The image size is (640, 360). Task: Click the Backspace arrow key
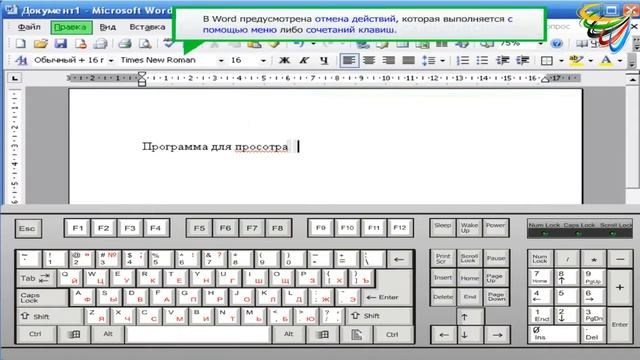coord(399,259)
